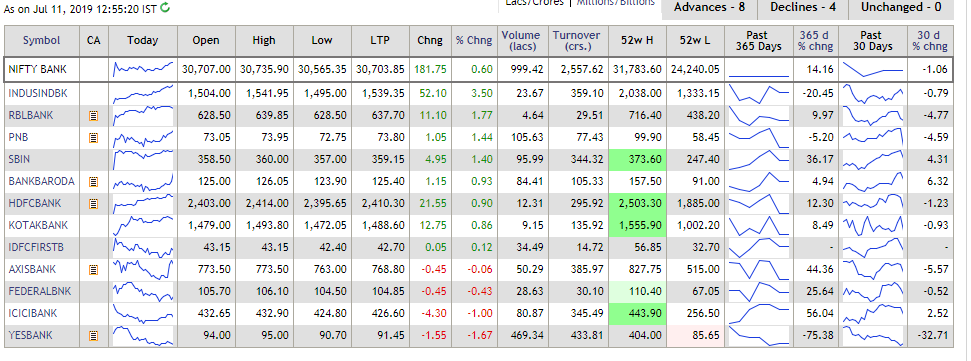This screenshot has height=361, width=971.
Task: Open PNB corporate action icon
Action: coord(94,137)
